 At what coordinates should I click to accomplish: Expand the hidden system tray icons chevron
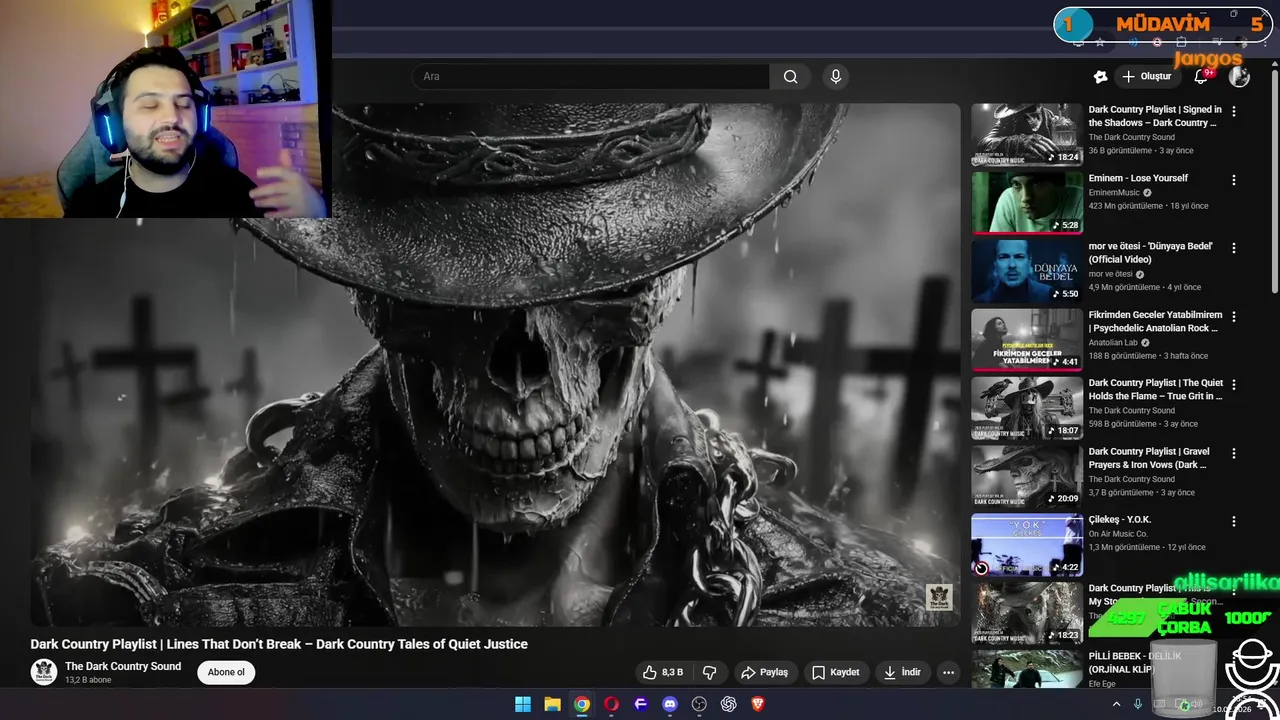pyautogui.click(x=1116, y=704)
